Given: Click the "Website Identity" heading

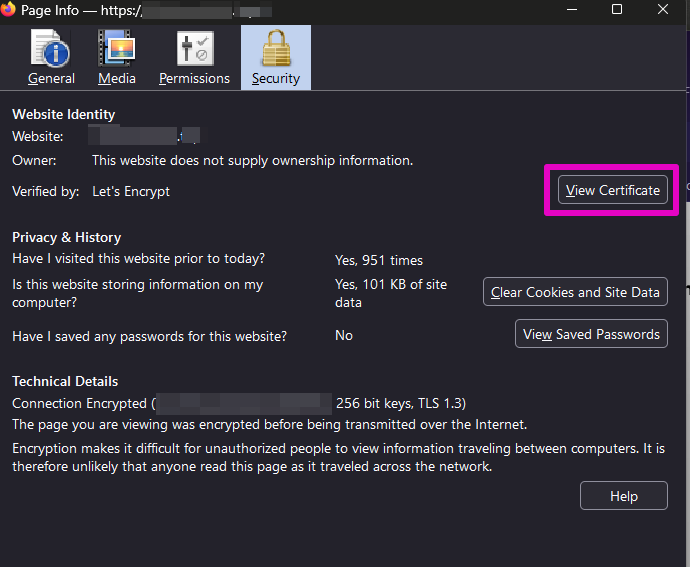Looking at the screenshot, I should point(63,114).
